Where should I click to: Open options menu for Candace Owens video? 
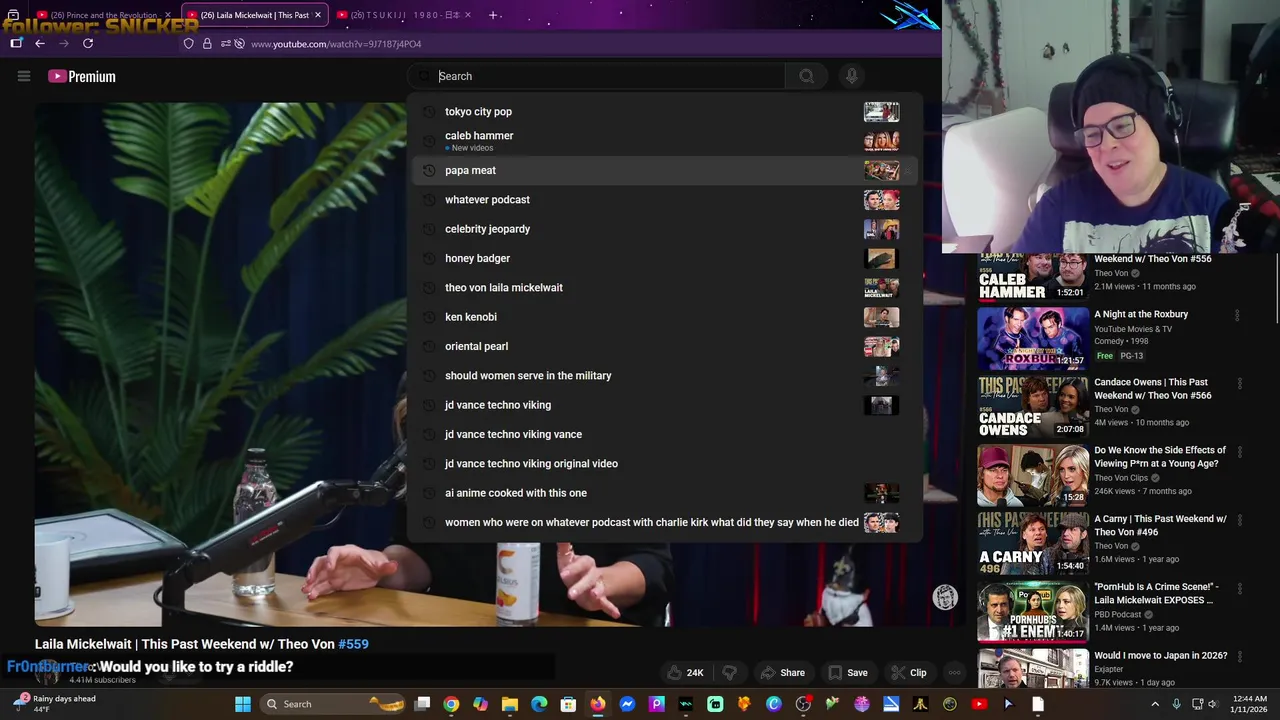tap(1240, 384)
